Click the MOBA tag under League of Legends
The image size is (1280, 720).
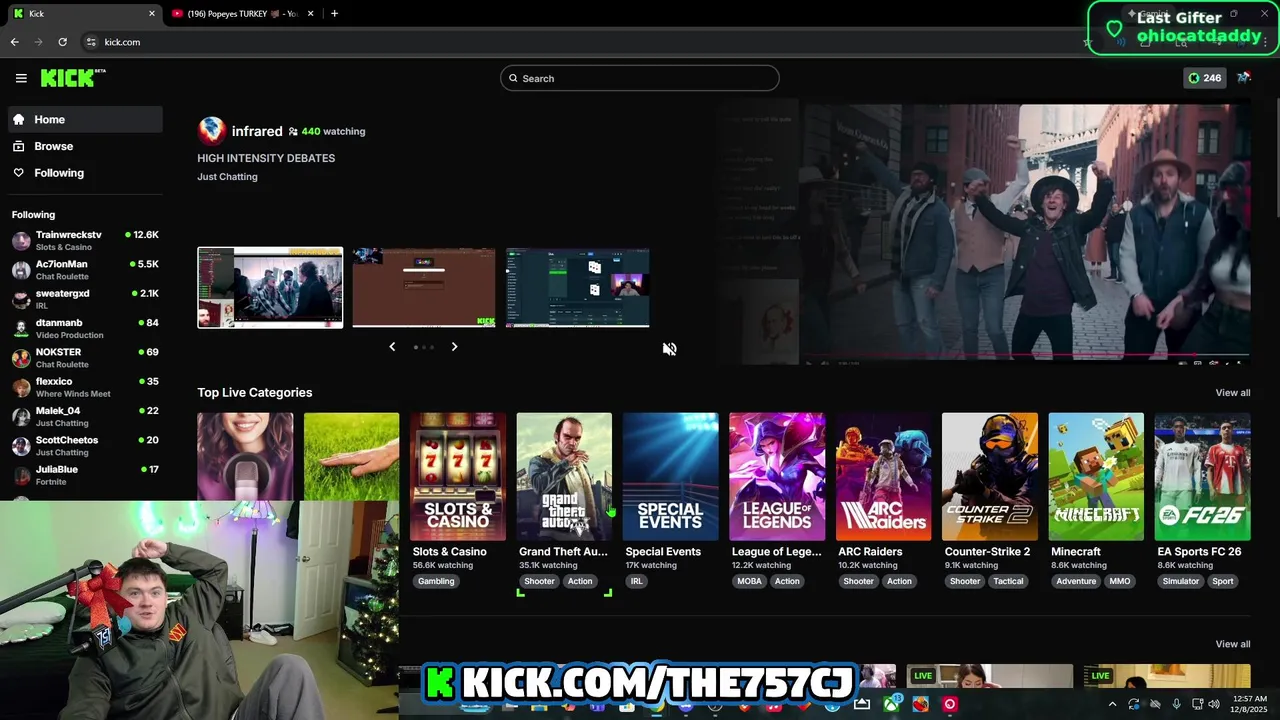coord(749,581)
